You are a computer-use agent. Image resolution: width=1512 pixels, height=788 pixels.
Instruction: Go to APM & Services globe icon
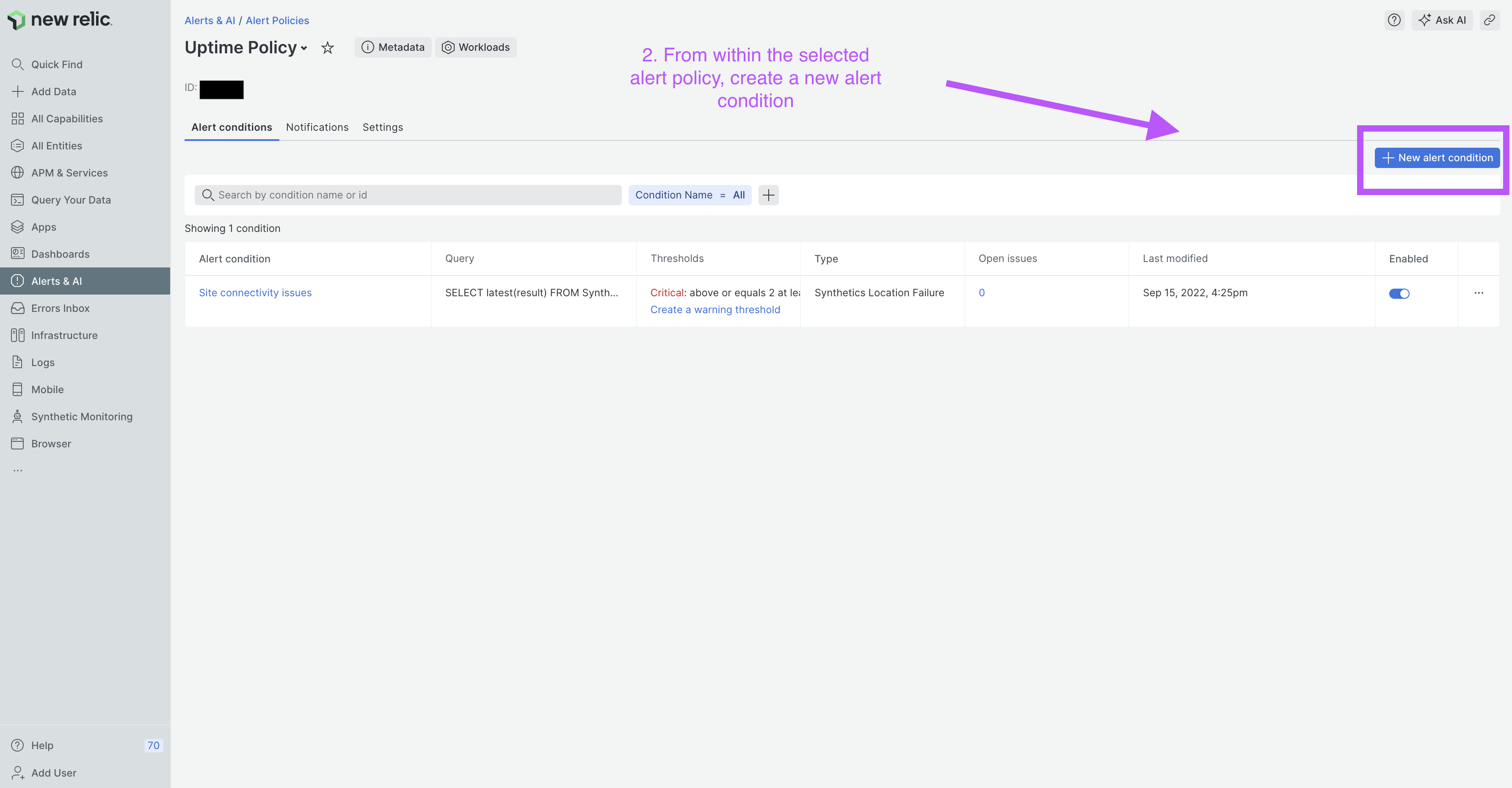(x=18, y=173)
